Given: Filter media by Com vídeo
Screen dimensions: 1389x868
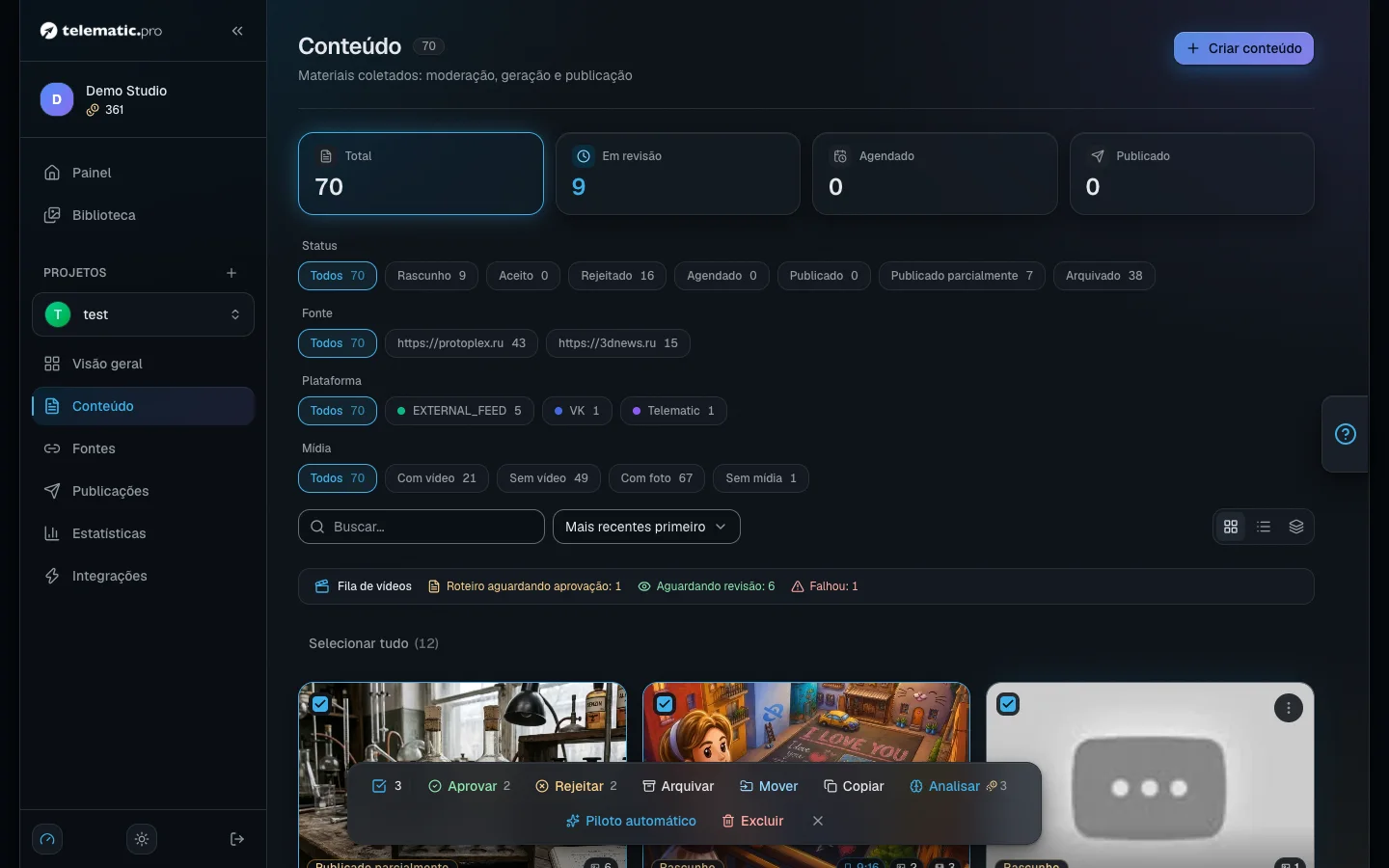Looking at the screenshot, I should coord(437,478).
